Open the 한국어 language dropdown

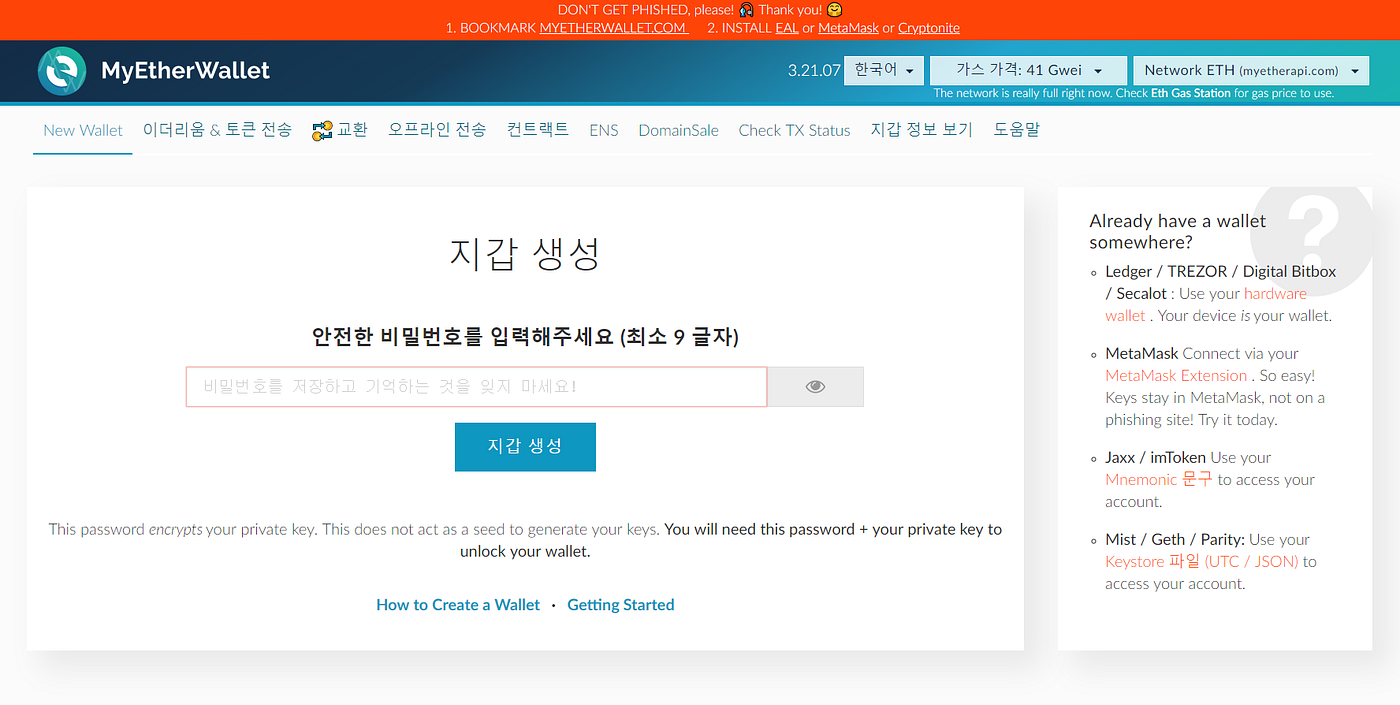point(884,70)
